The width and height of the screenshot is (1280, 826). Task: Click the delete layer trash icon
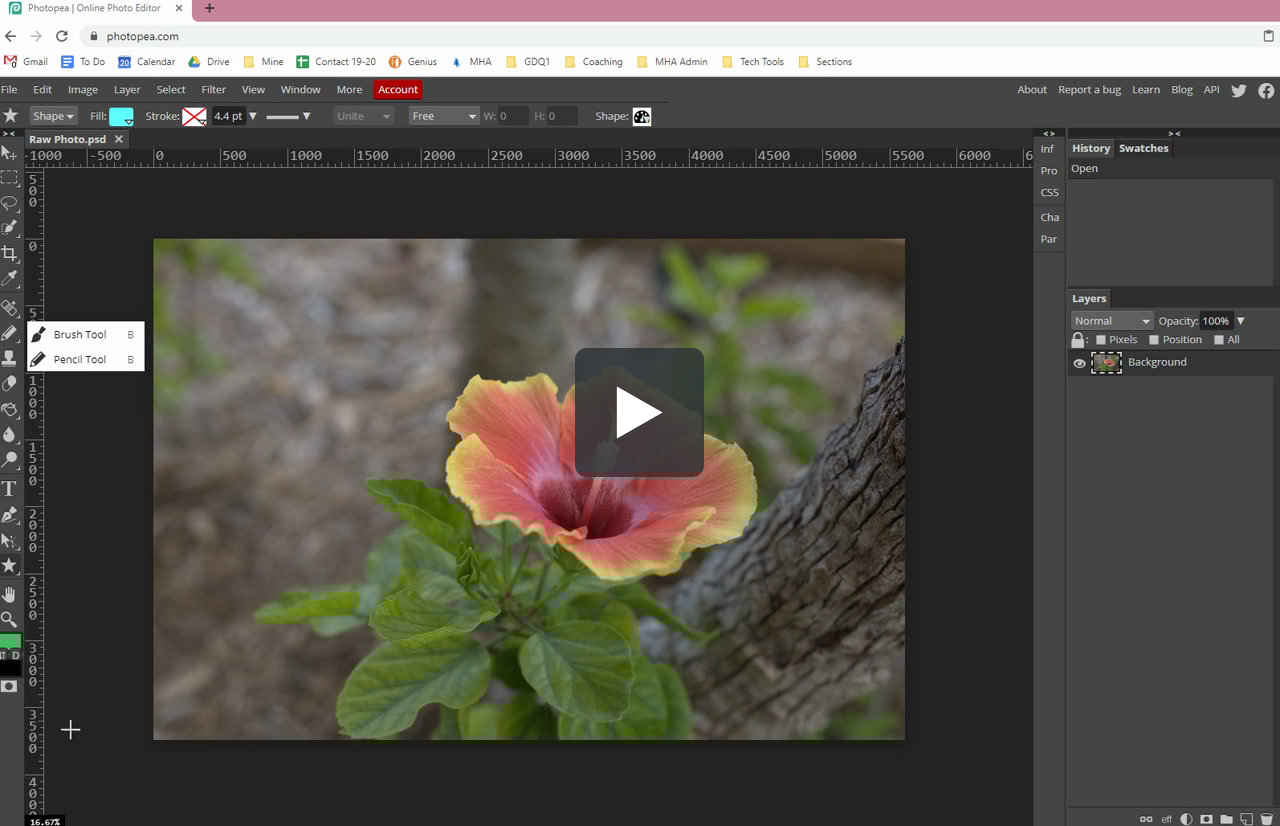point(1268,817)
